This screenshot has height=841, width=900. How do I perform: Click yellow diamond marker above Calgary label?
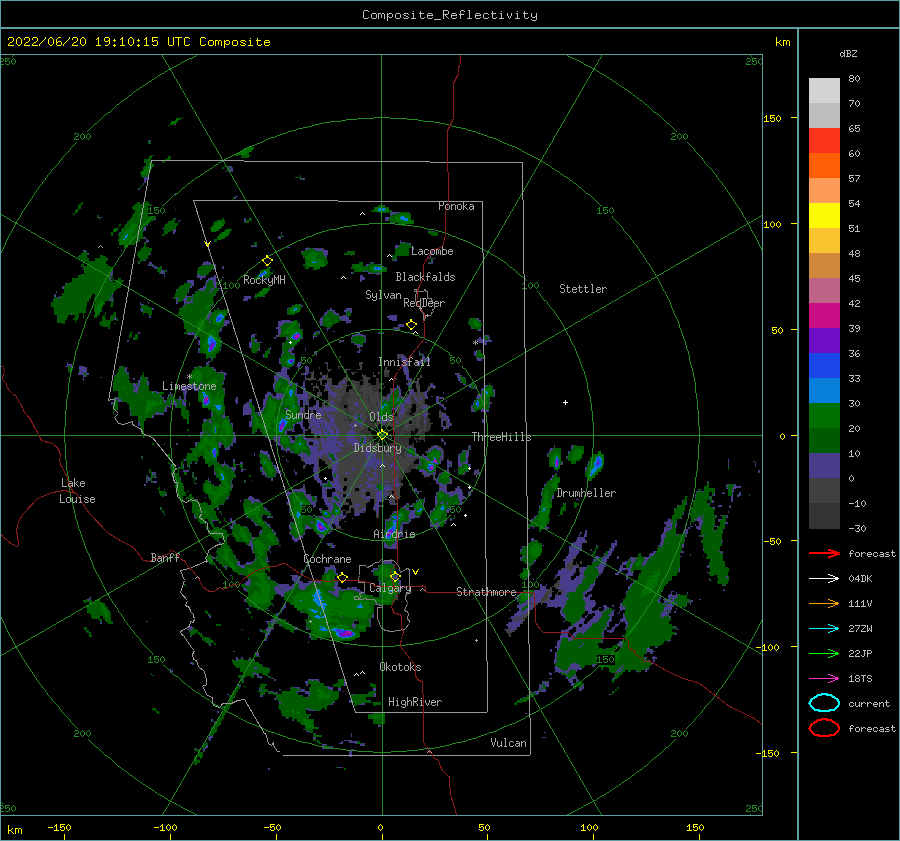tap(395, 576)
